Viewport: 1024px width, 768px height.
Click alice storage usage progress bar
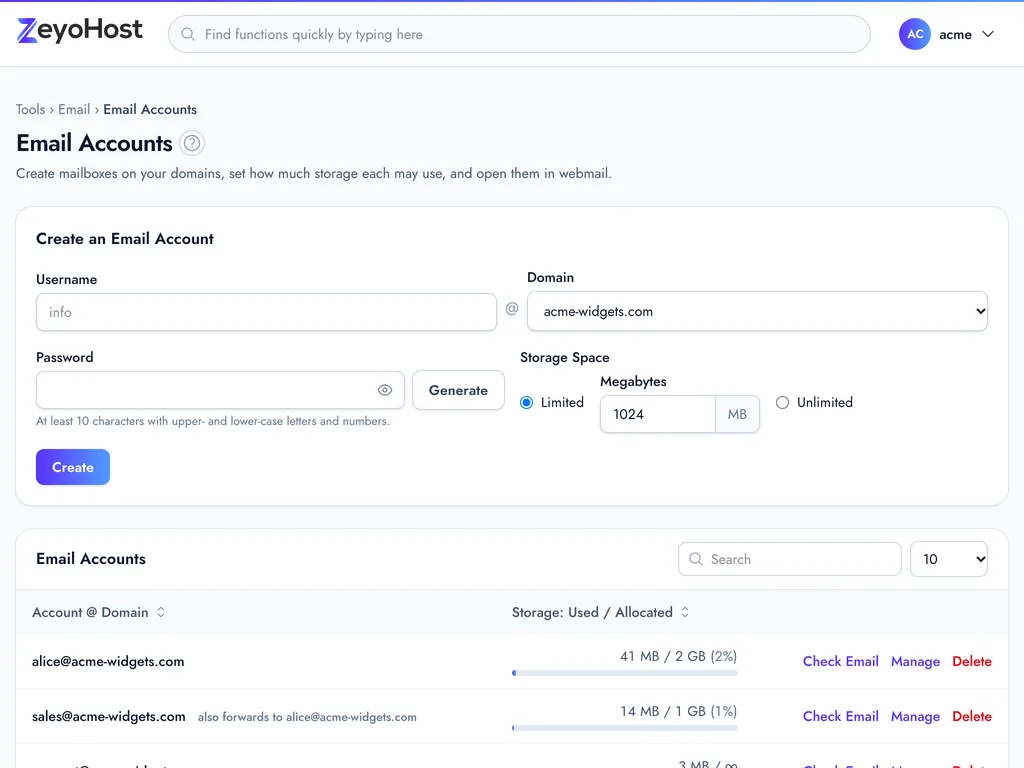[x=625, y=673]
